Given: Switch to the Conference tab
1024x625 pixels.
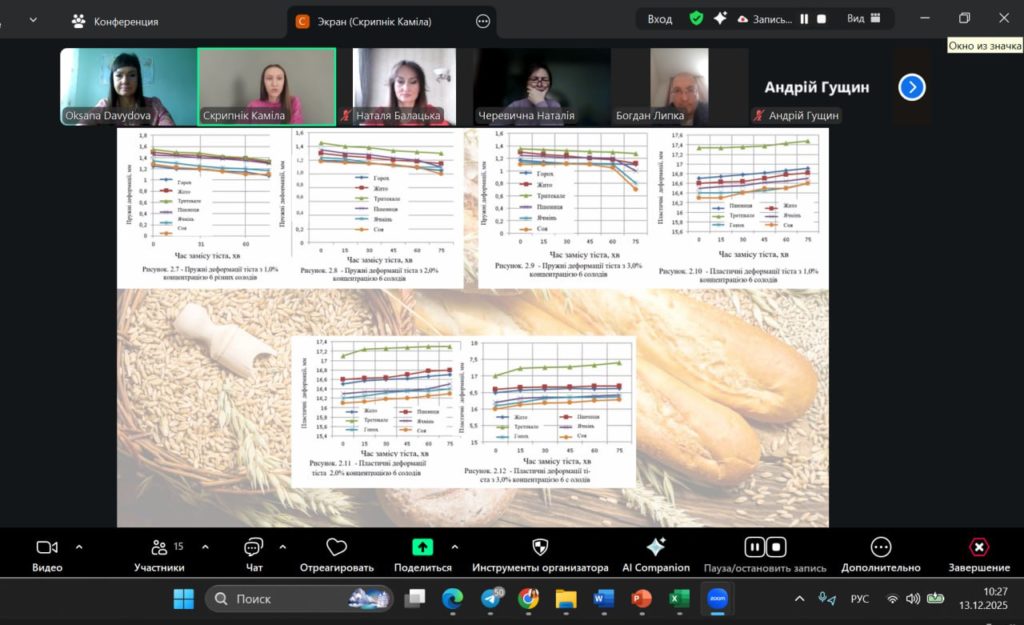Looking at the screenshot, I should 114,20.
